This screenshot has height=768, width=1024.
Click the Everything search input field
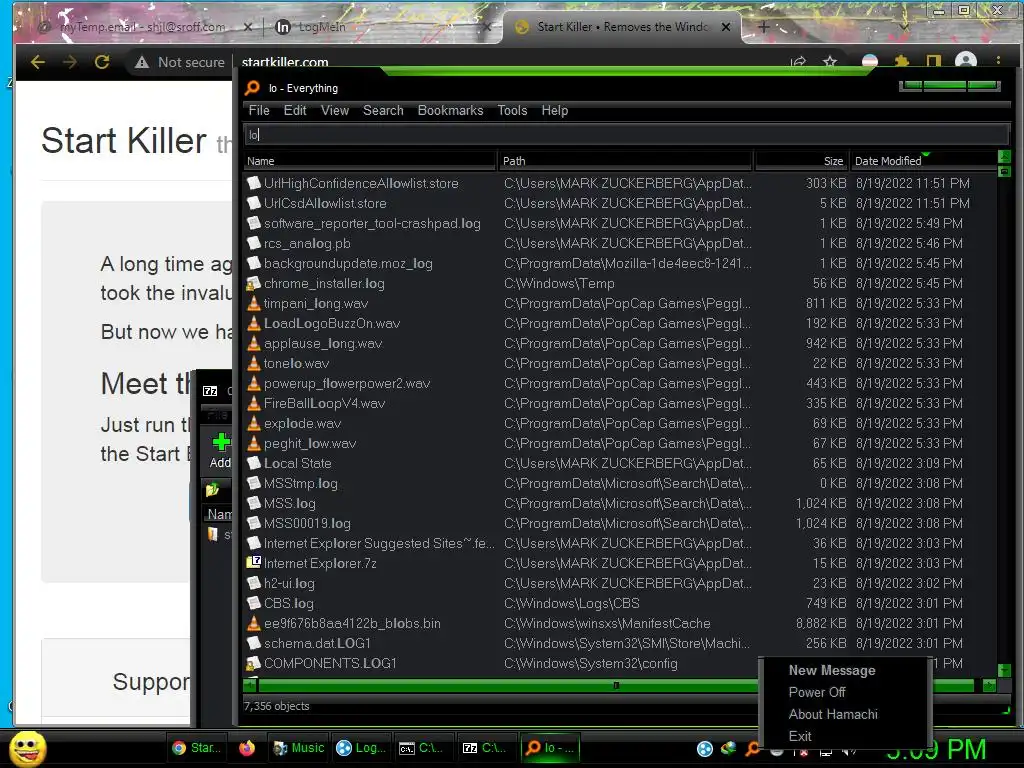(x=626, y=135)
